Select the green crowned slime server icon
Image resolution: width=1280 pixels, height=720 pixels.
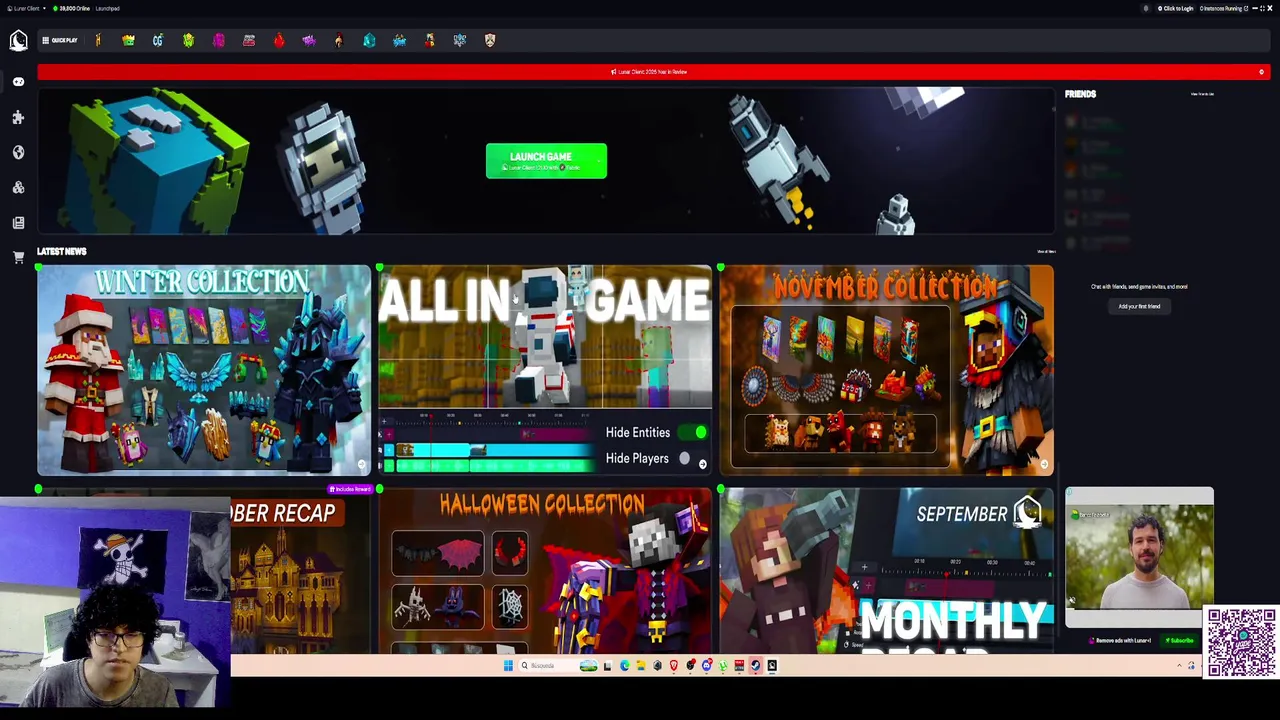point(128,40)
